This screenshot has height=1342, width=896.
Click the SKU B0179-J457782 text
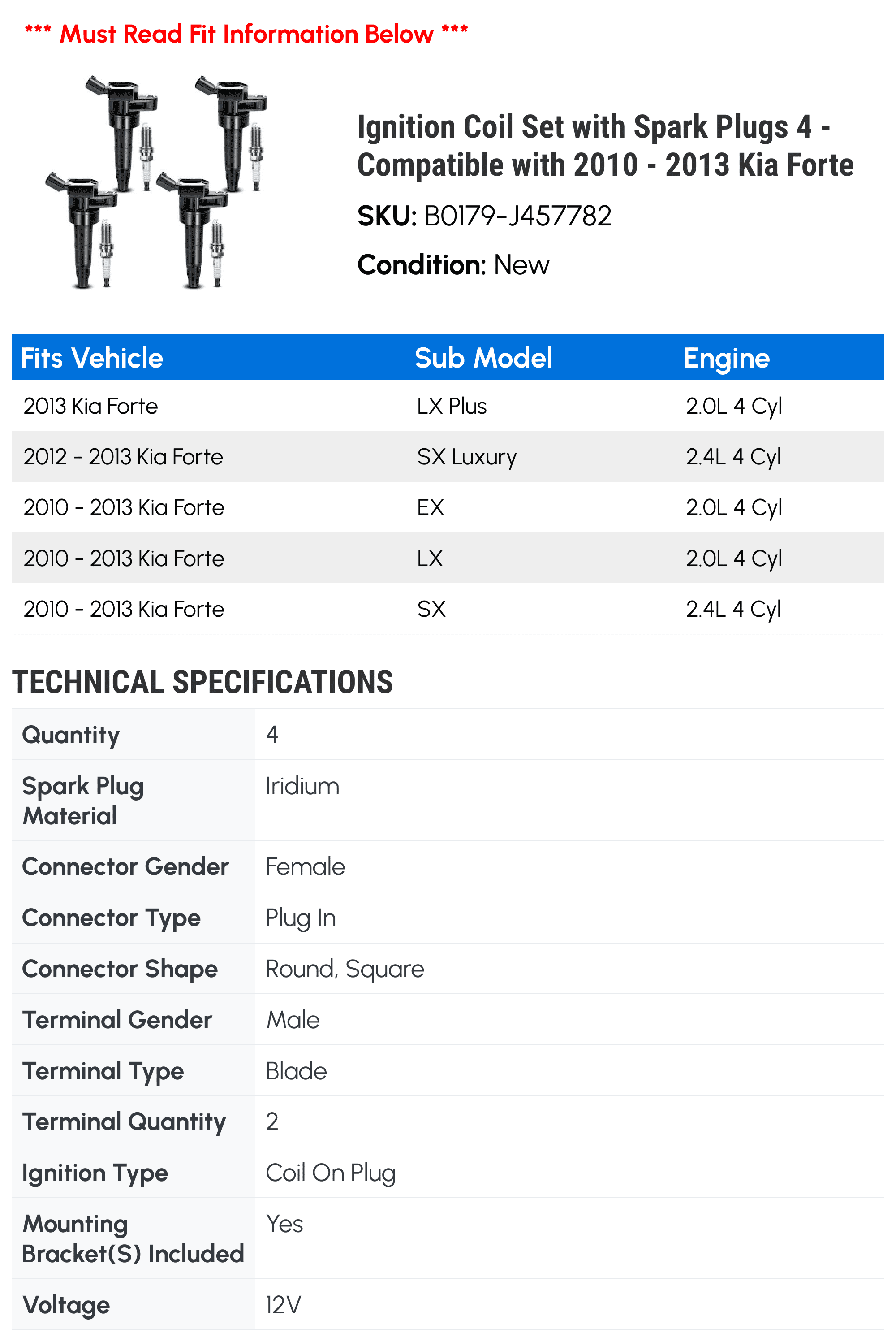(x=484, y=216)
